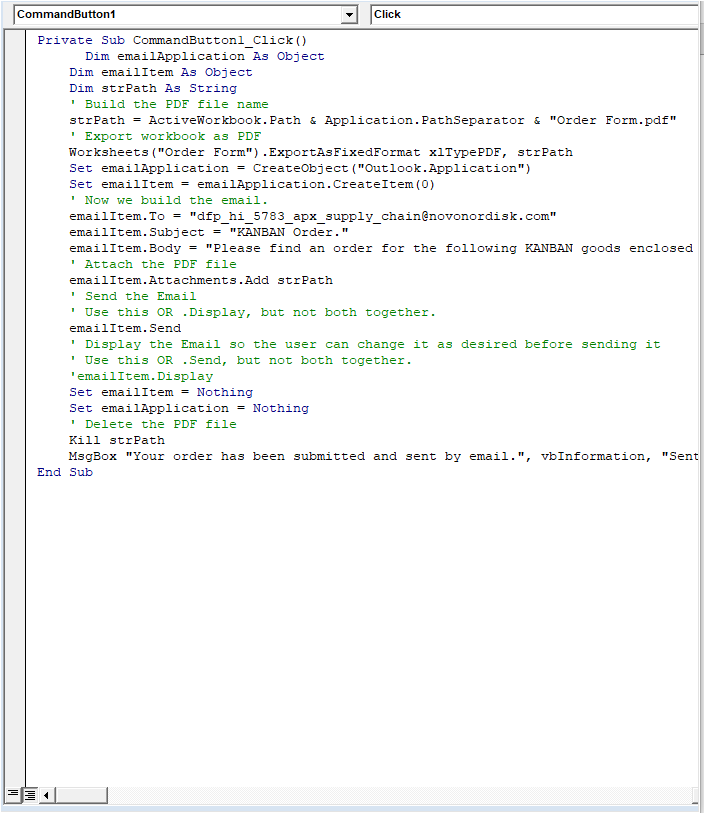
Task: Click the comment 'Attach the PDF file'
Action: tap(153, 264)
